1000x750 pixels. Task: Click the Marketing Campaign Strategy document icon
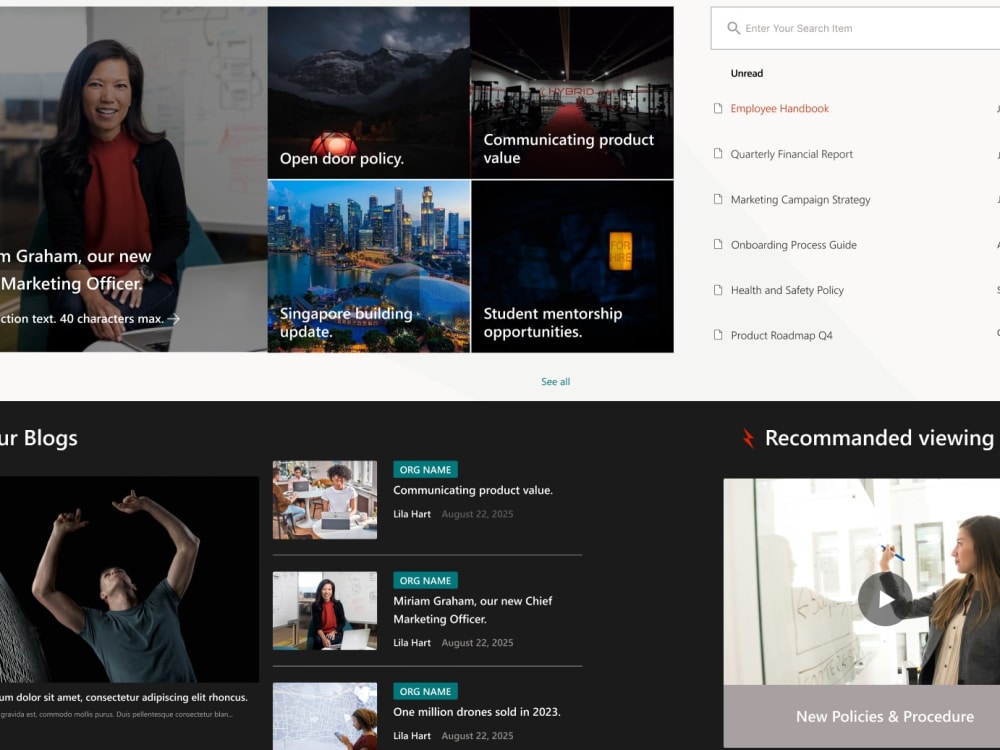tap(718, 199)
